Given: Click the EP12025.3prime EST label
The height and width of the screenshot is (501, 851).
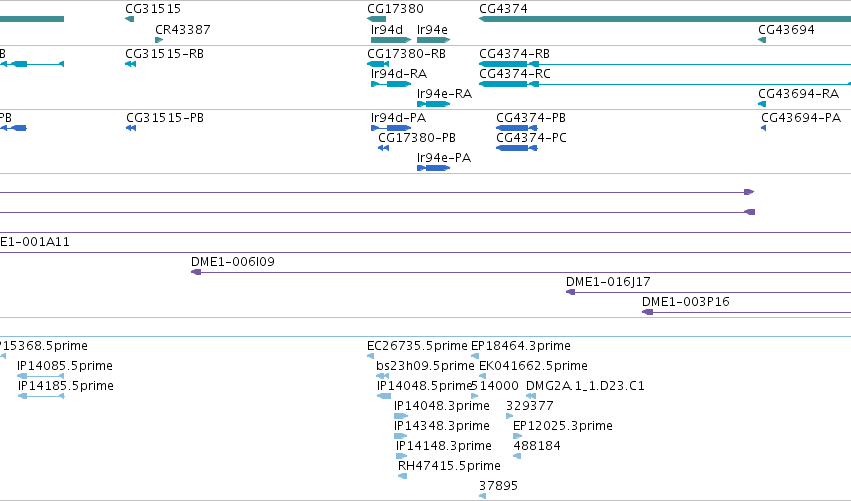Looking at the screenshot, I should click(x=563, y=426).
